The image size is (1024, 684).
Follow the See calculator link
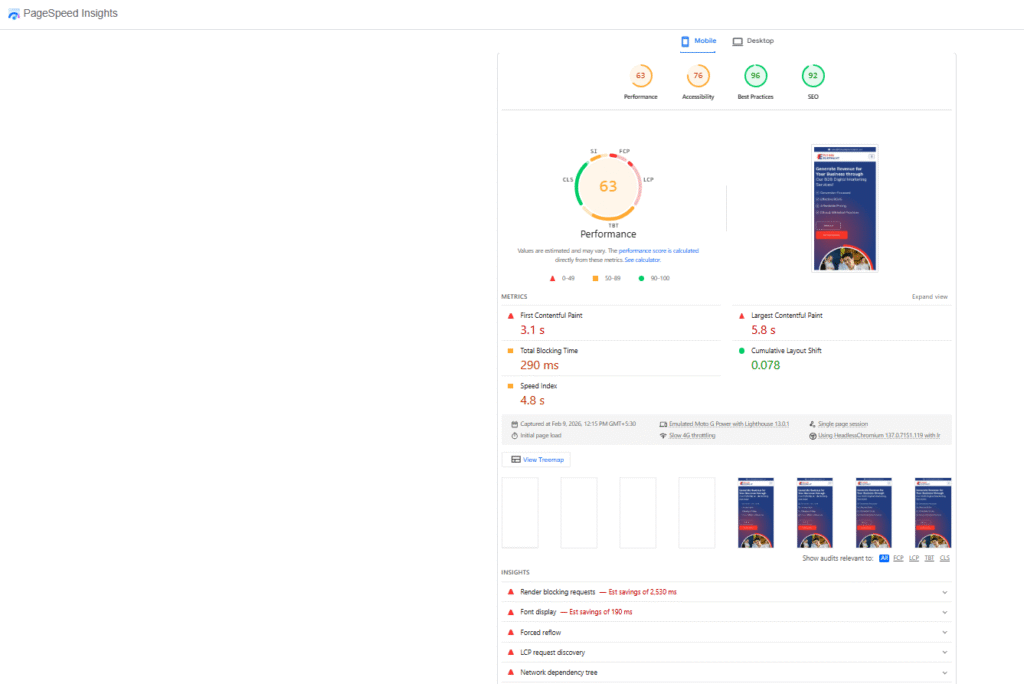[x=642, y=260]
